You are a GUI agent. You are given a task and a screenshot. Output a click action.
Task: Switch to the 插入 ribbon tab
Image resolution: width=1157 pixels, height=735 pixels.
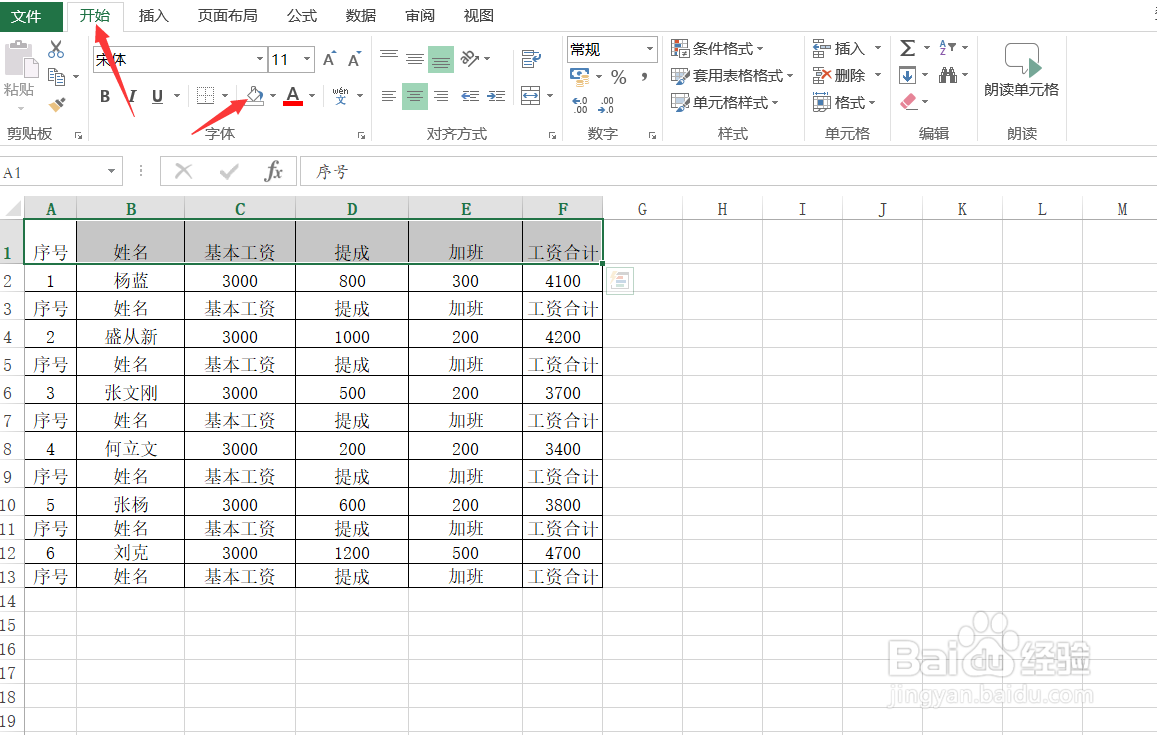click(153, 16)
